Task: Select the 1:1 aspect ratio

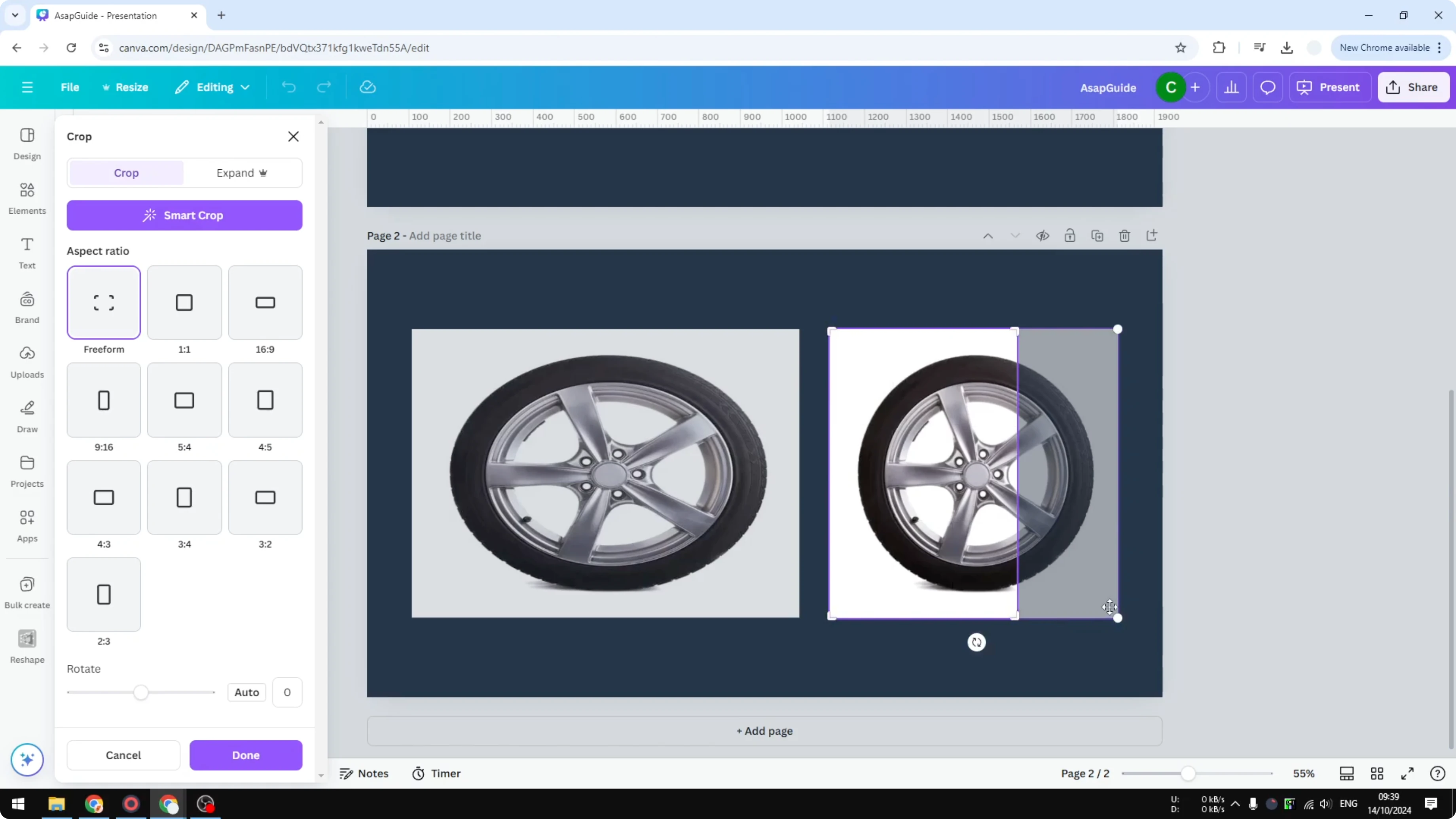Action: pyautogui.click(x=184, y=303)
